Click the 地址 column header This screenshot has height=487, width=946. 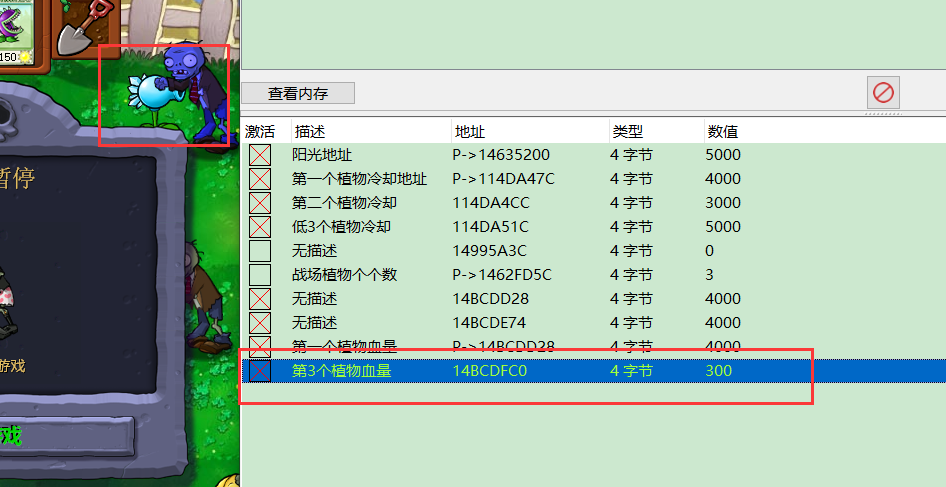tap(470, 131)
